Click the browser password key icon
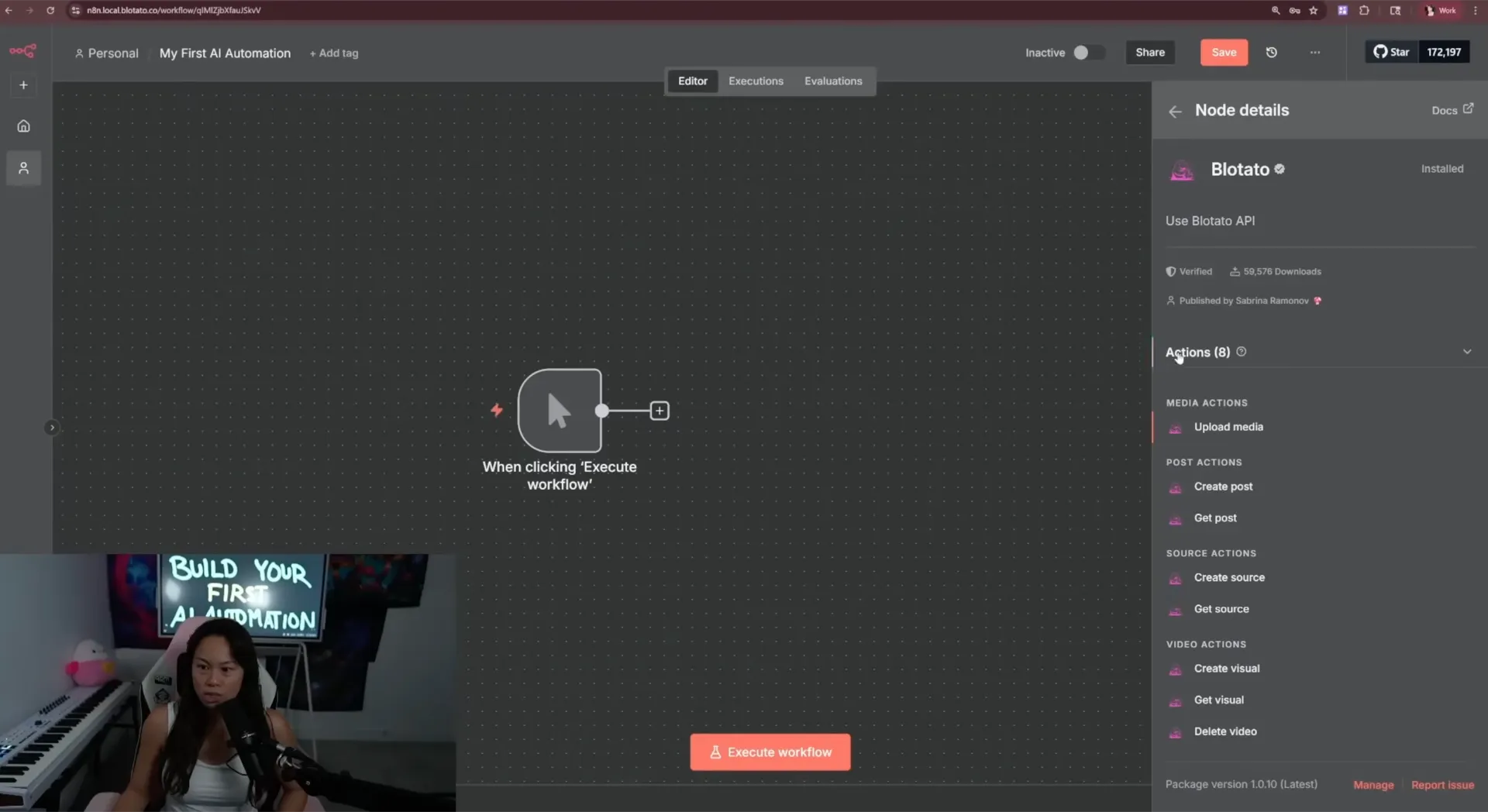The height and width of the screenshot is (812, 1488). point(1294,10)
